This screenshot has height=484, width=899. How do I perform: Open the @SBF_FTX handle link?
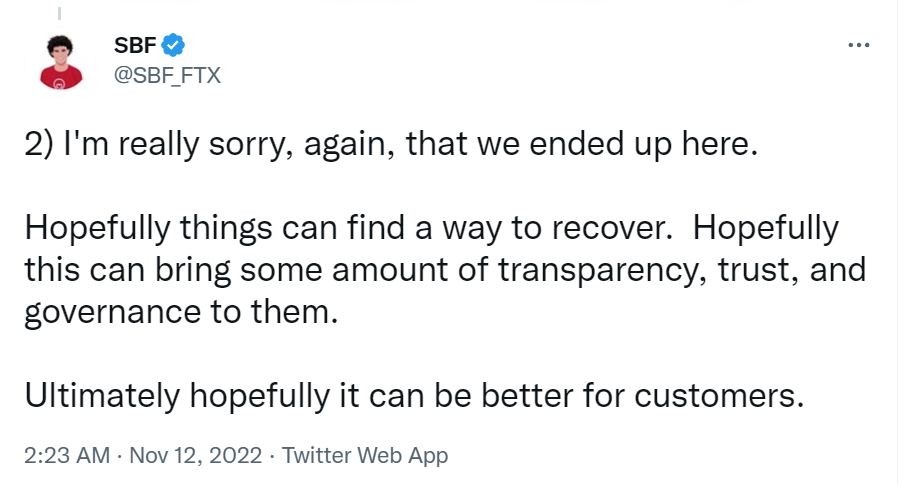click(x=168, y=75)
